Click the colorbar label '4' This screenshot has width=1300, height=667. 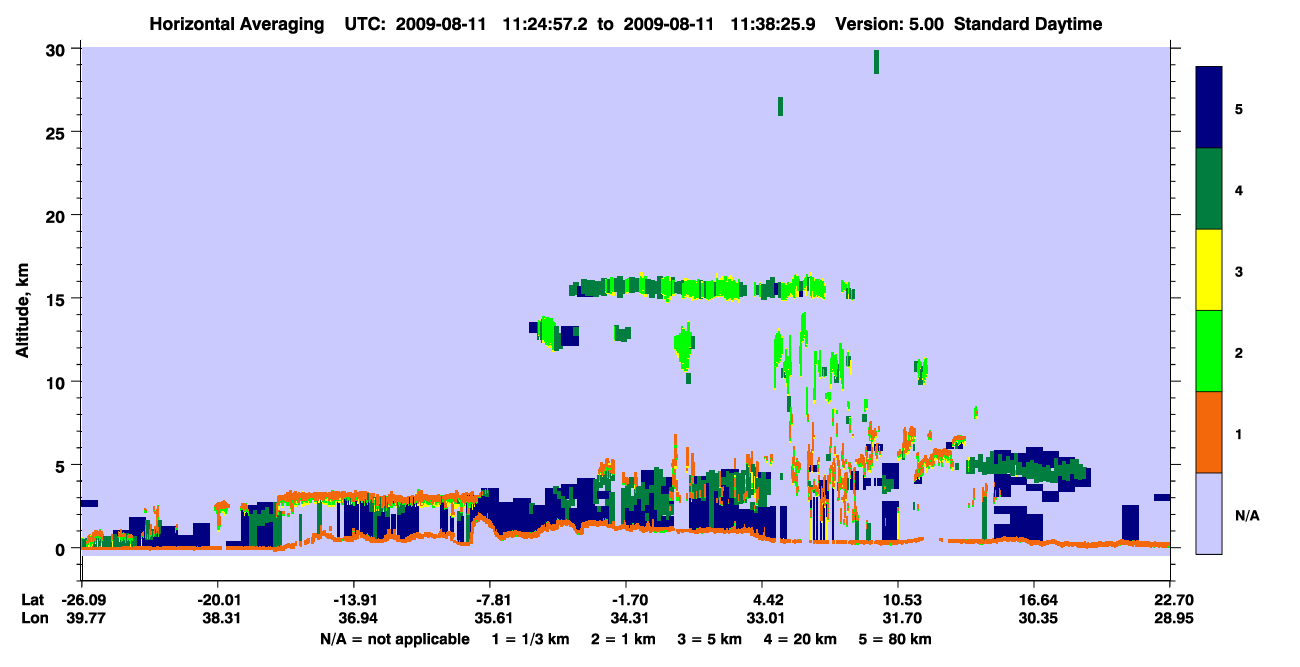1239,189
